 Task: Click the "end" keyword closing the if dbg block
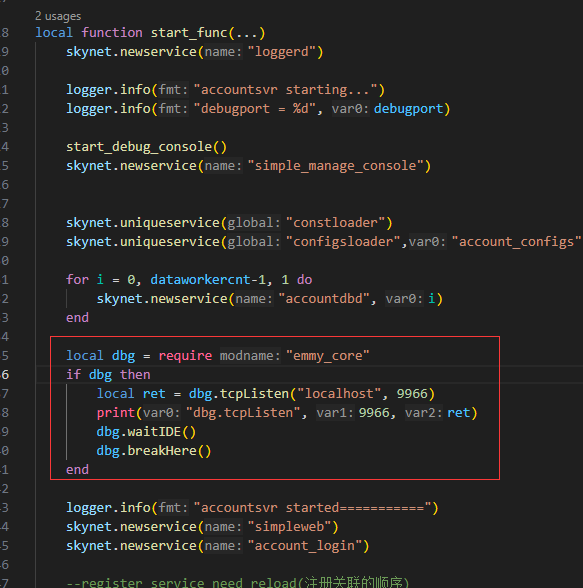(77, 470)
